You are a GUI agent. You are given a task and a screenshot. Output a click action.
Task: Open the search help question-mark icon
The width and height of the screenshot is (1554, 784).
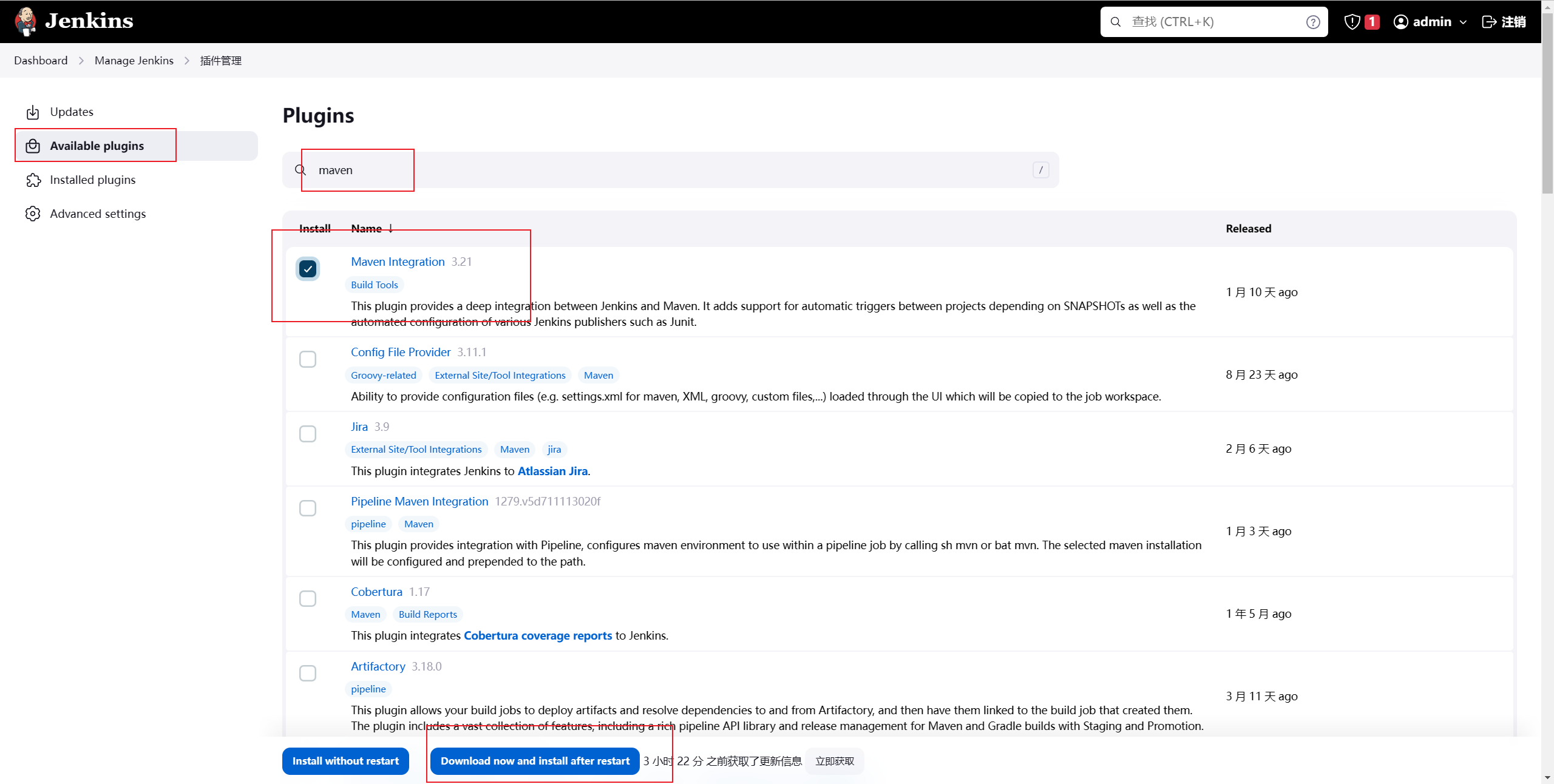[x=1313, y=22]
